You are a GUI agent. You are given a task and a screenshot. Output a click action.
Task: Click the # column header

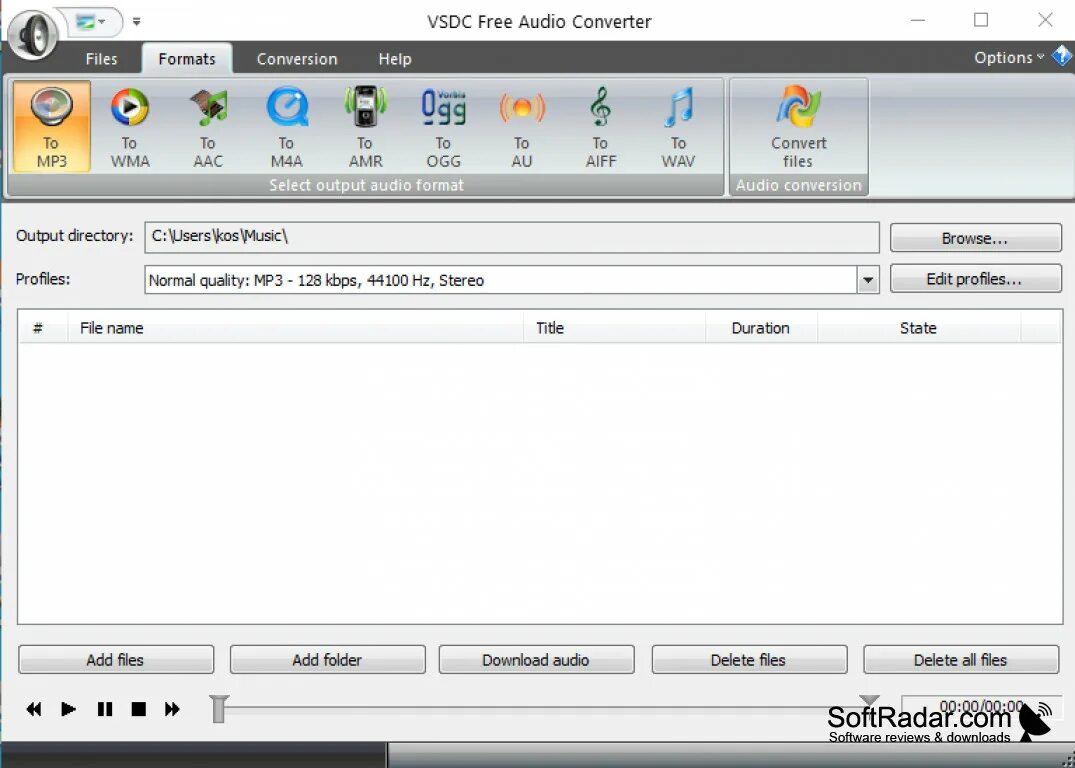tap(43, 328)
